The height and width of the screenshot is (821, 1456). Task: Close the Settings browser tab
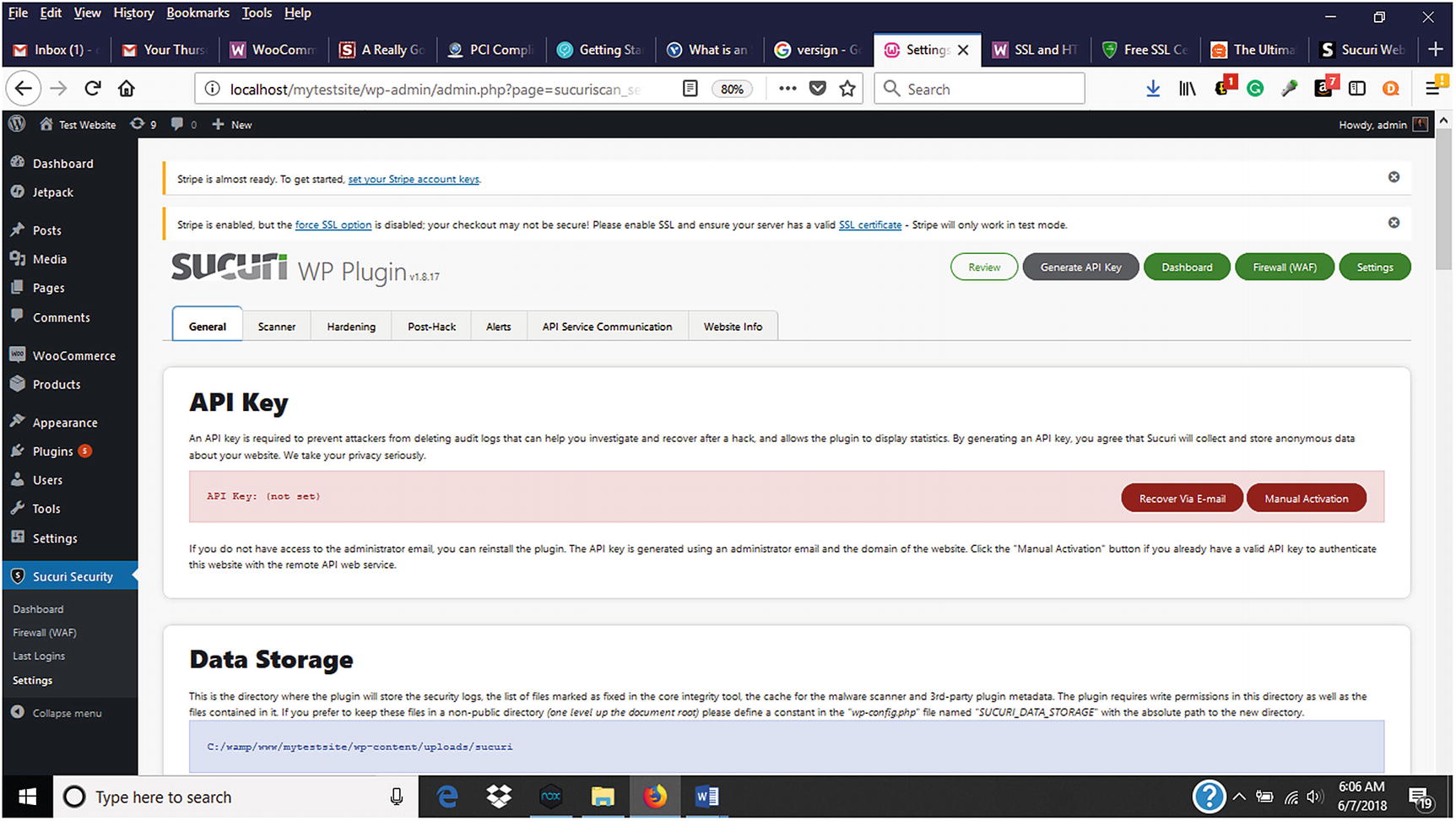963,50
